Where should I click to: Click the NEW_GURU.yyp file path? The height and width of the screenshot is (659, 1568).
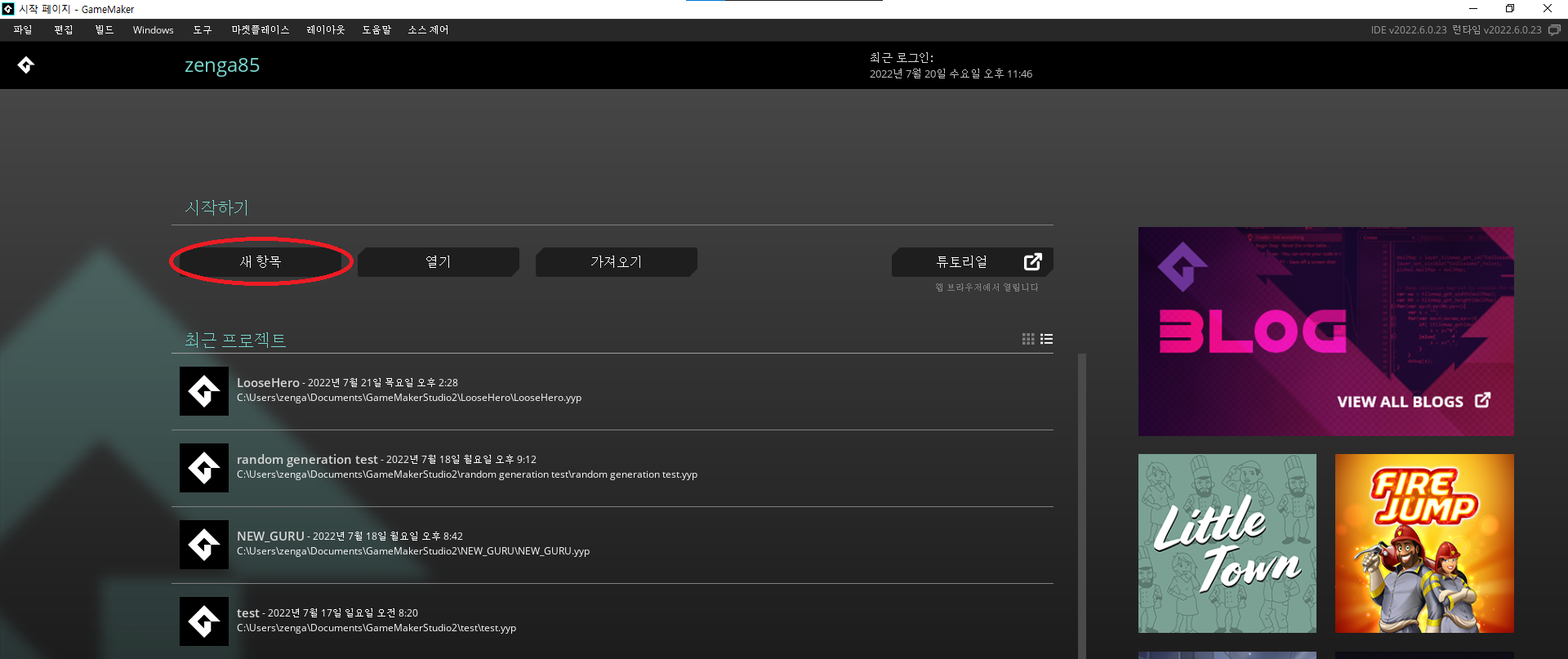413,551
